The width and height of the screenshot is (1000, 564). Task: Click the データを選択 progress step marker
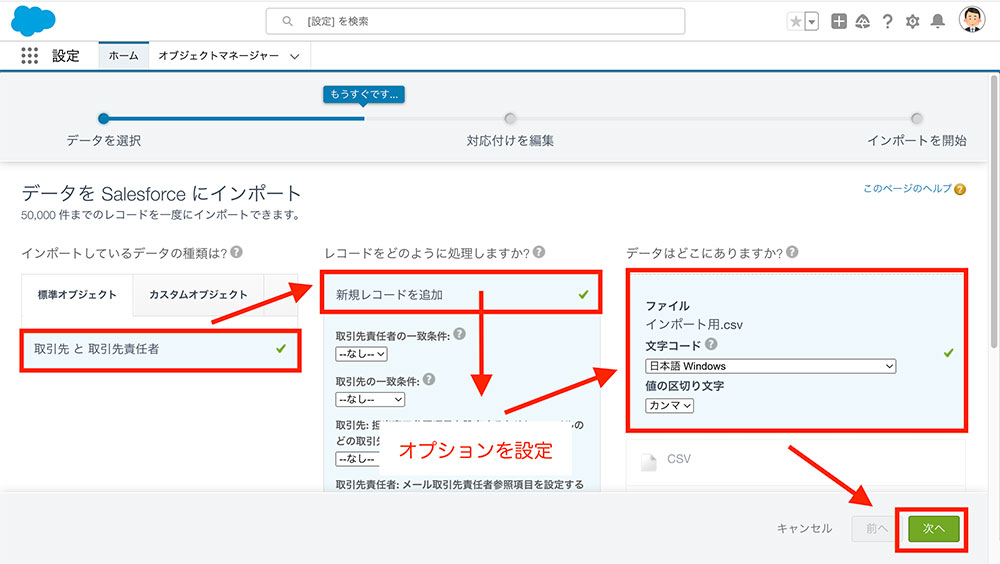[103, 118]
